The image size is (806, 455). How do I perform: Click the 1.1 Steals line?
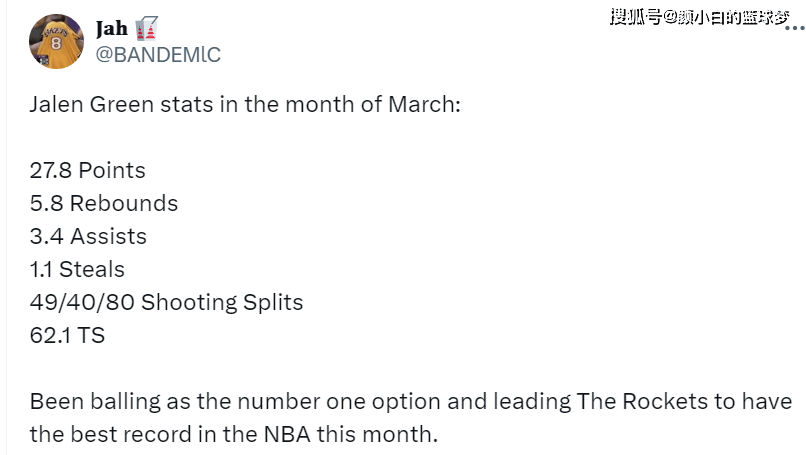(77, 269)
